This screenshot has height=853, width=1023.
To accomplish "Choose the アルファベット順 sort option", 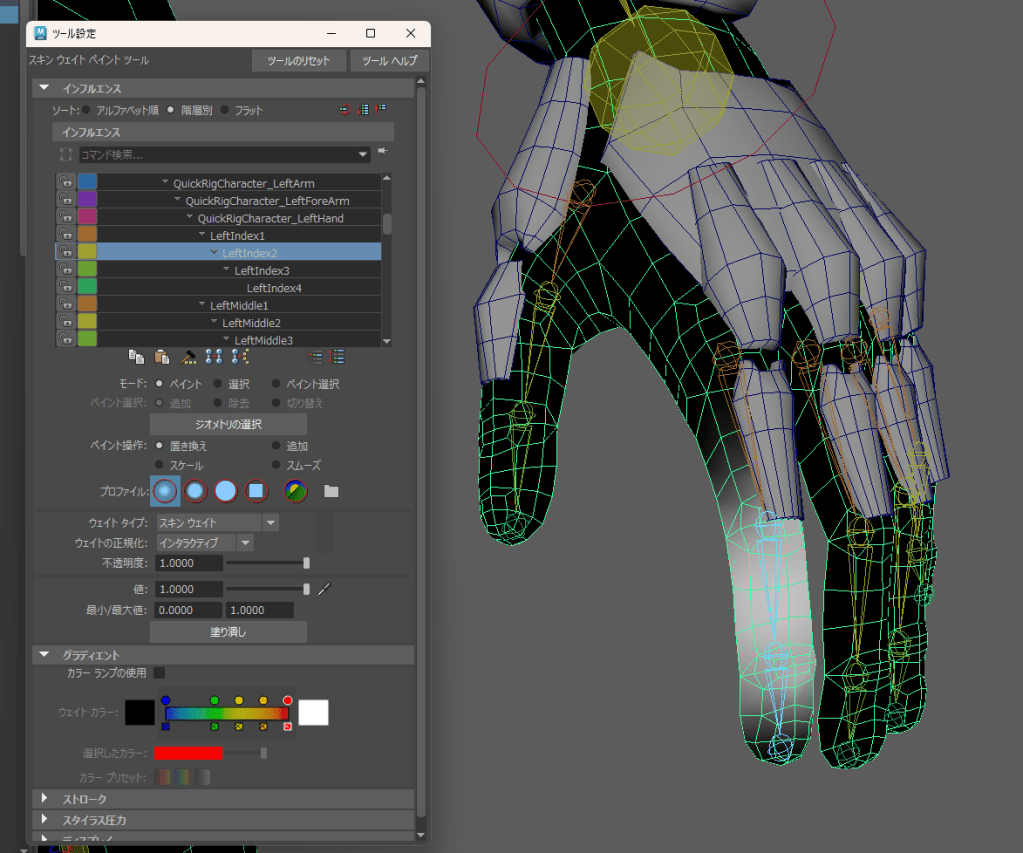I will [87, 110].
